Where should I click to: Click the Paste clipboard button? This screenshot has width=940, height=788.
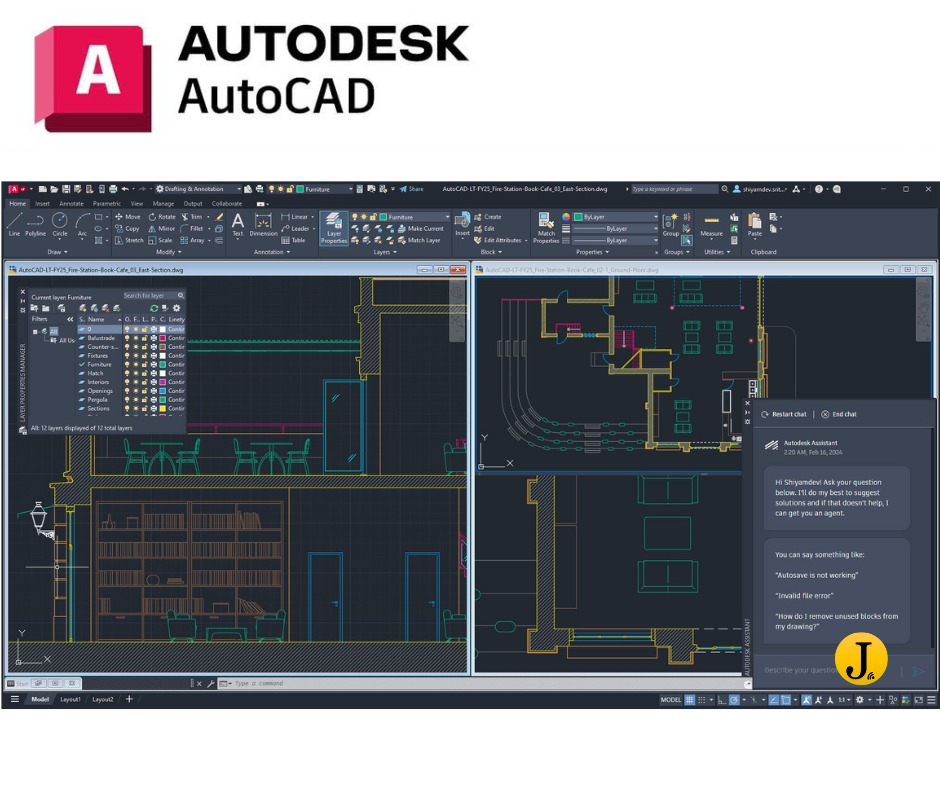755,225
